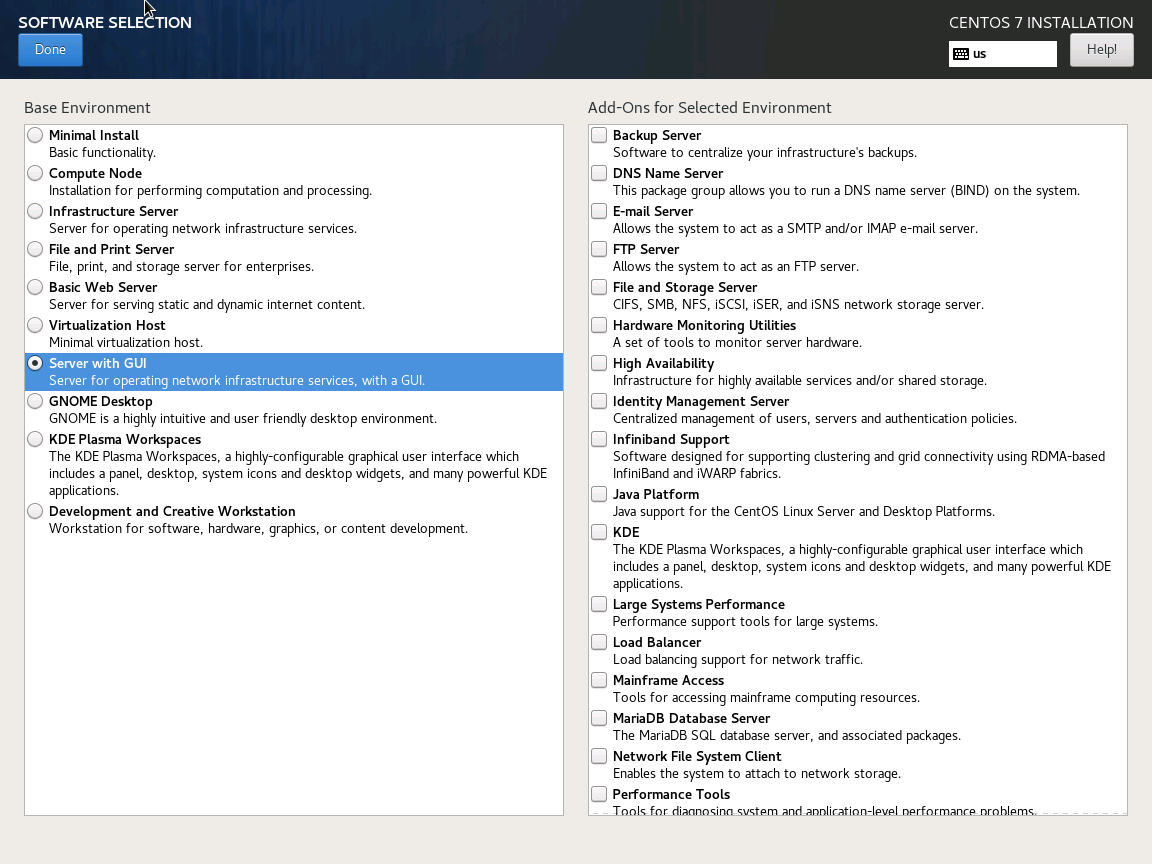Click 'Server for serving static and dynamic internet content.'
The width and height of the screenshot is (1152, 864).
tap(206, 305)
